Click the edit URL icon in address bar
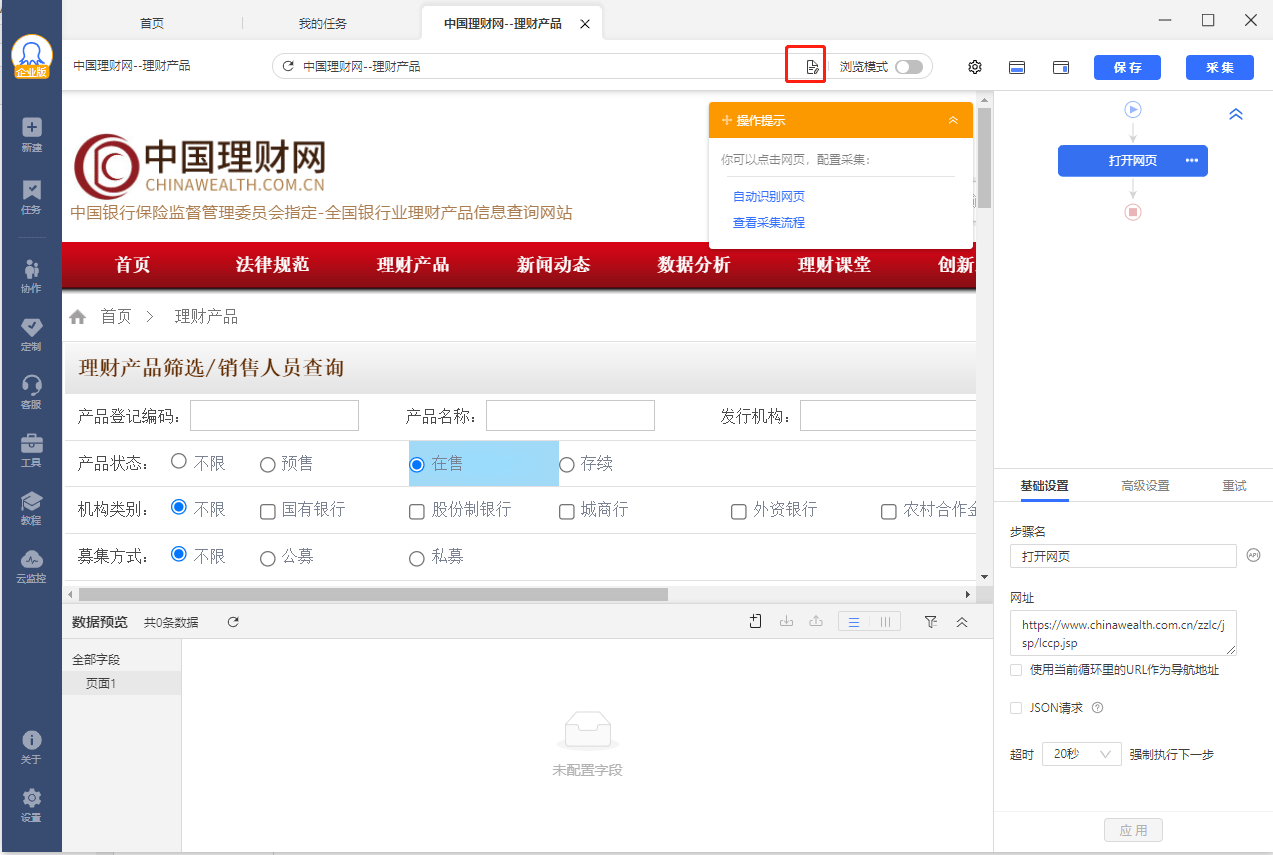Viewport: 1273px width, 855px height. 812,67
